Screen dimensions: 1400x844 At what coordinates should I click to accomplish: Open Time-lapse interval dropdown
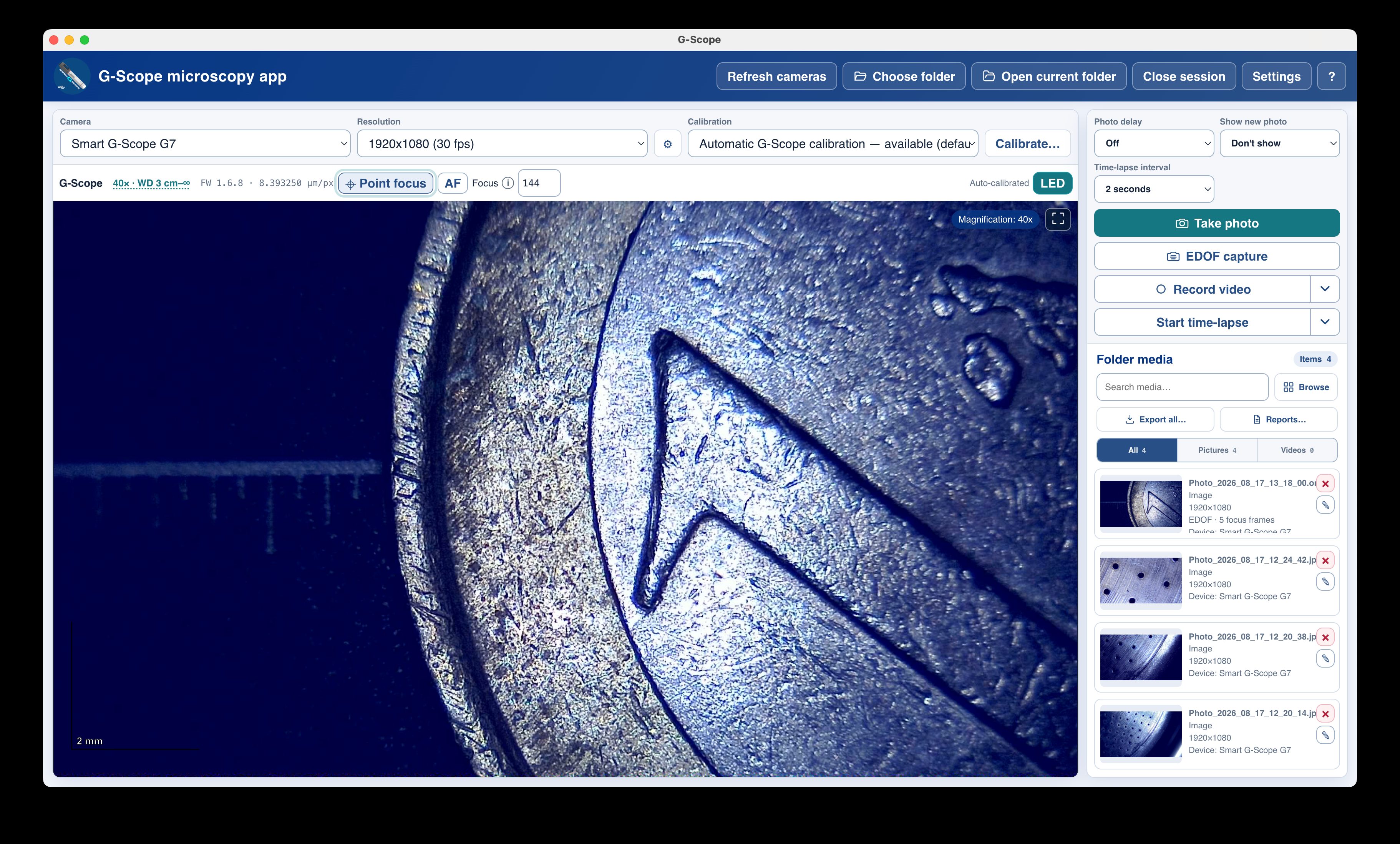[1154, 189]
